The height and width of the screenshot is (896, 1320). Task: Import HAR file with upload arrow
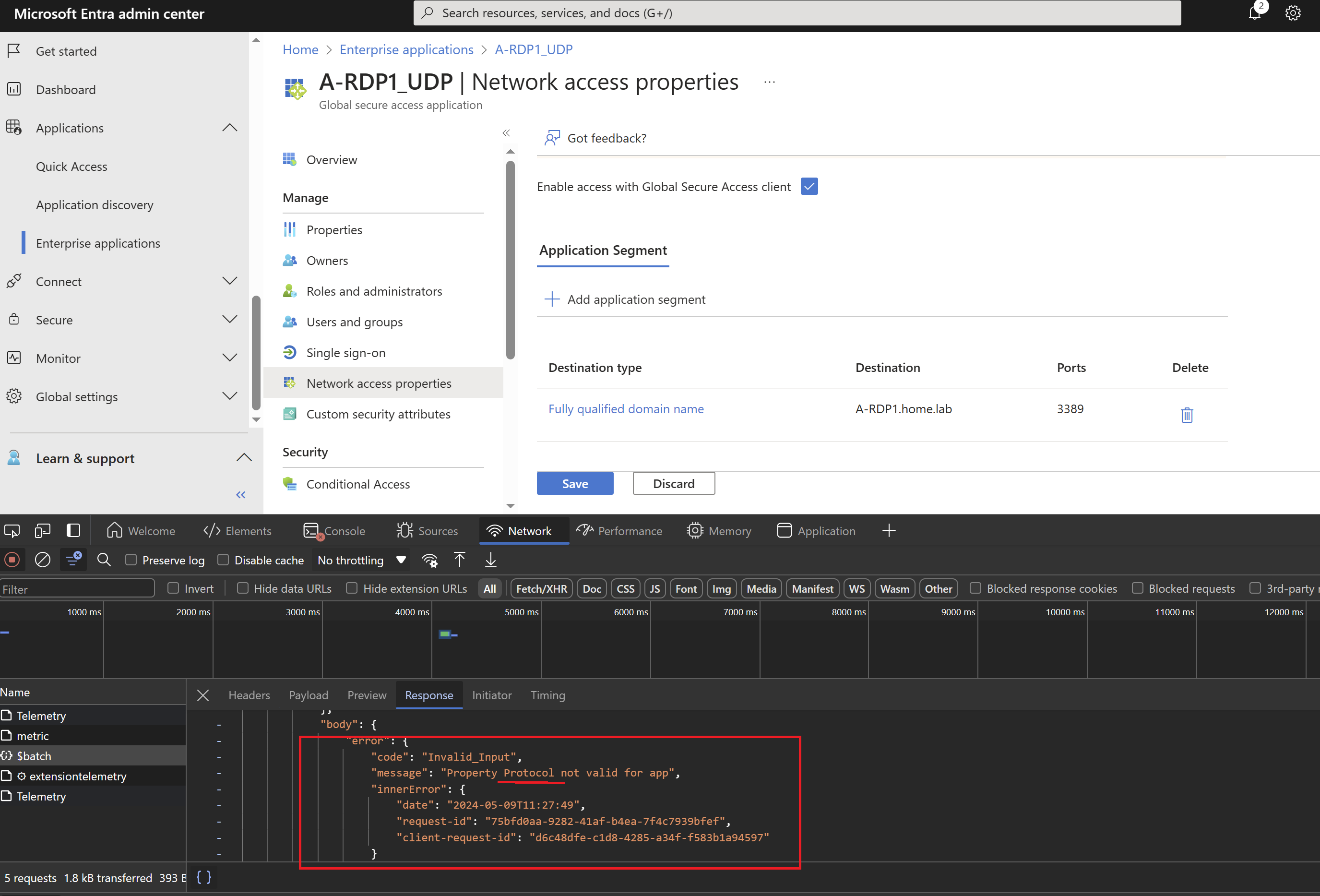point(460,560)
